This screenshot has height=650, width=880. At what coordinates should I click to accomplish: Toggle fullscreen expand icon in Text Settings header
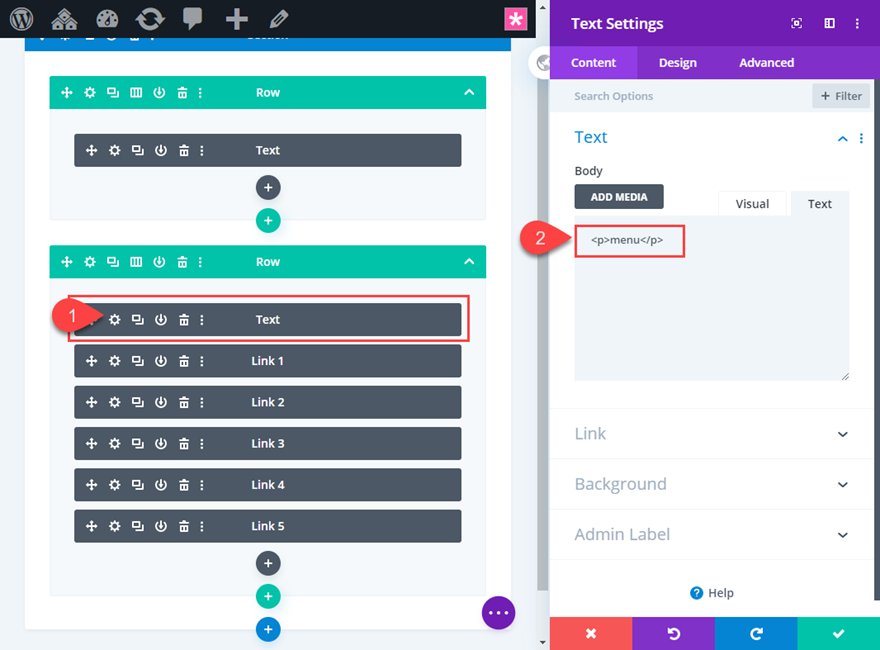pos(796,23)
